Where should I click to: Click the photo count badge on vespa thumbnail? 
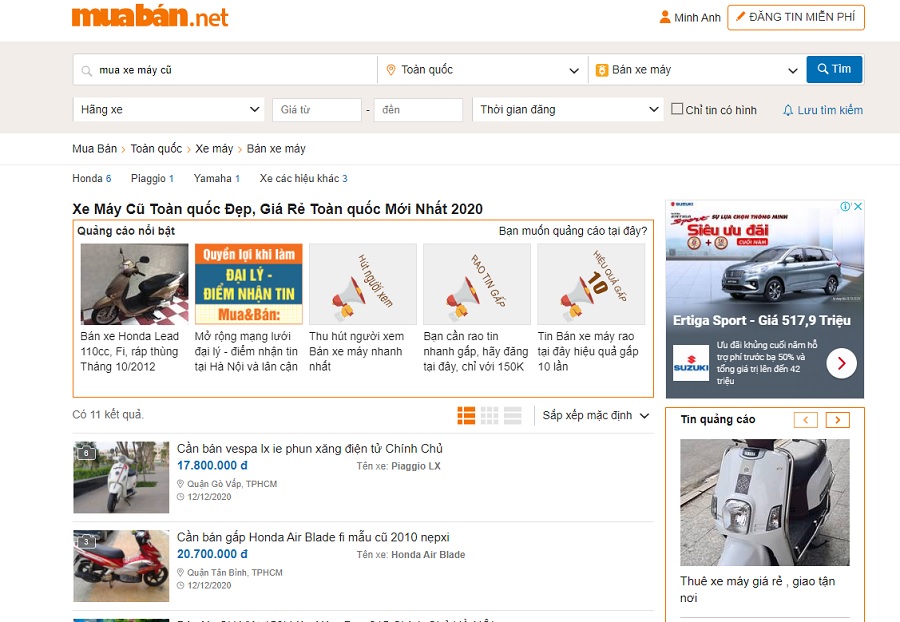pos(86,453)
